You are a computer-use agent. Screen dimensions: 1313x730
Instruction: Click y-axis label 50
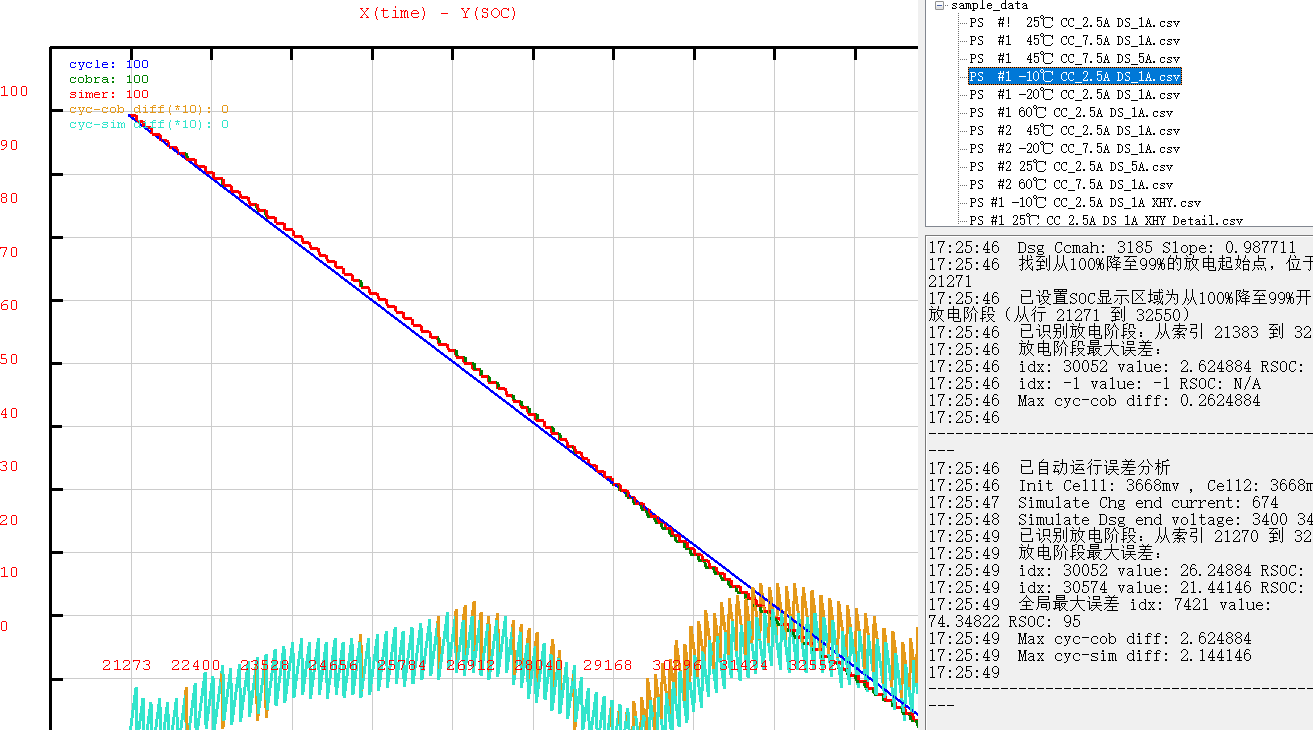[x=9, y=359]
